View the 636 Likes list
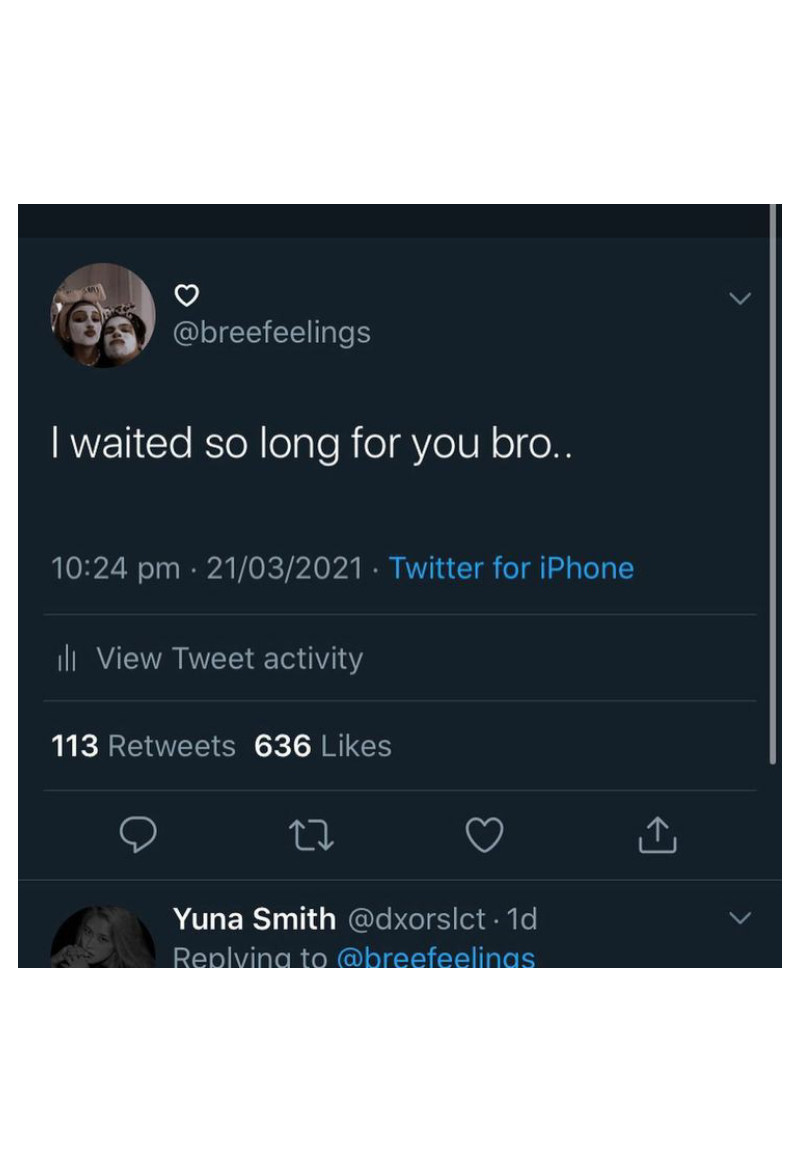799x1171 pixels. (323, 745)
